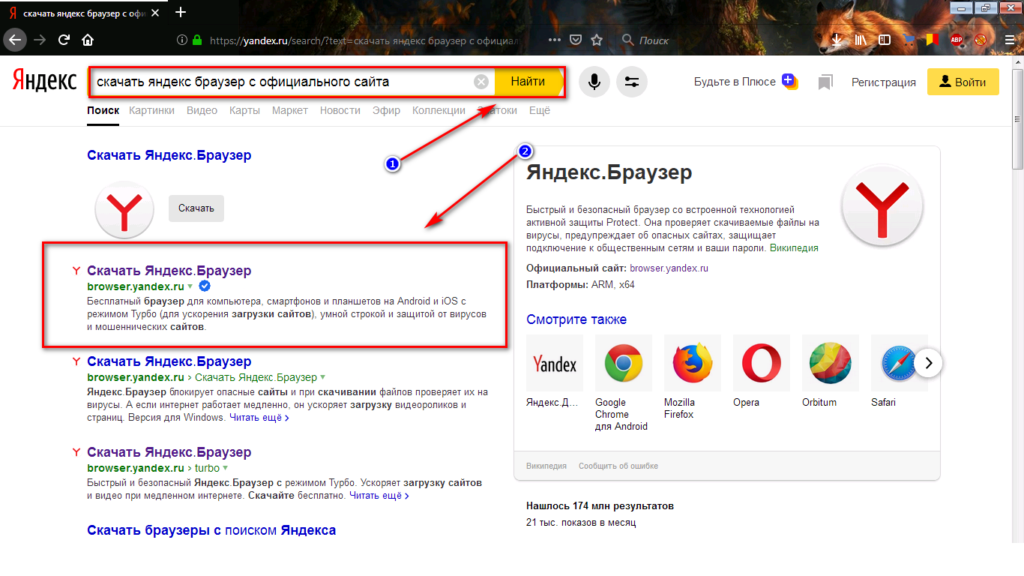Screen dimensions: 1024x576
Task: Open the highlighted 'Скачать Яндекс.Браузер' result
Action: (x=169, y=270)
